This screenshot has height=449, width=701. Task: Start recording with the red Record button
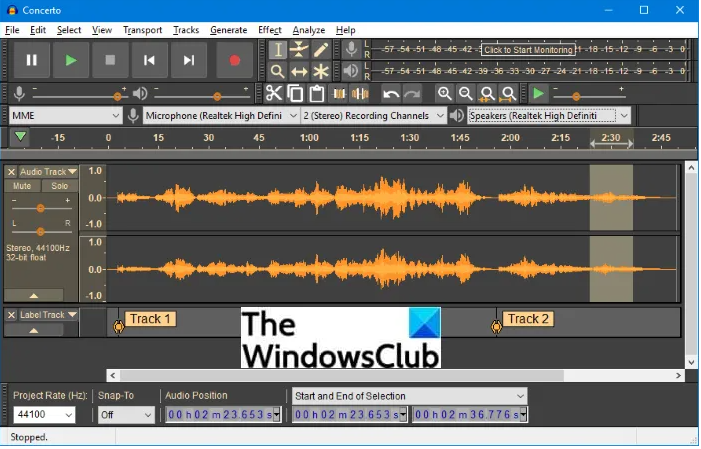[x=235, y=60]
